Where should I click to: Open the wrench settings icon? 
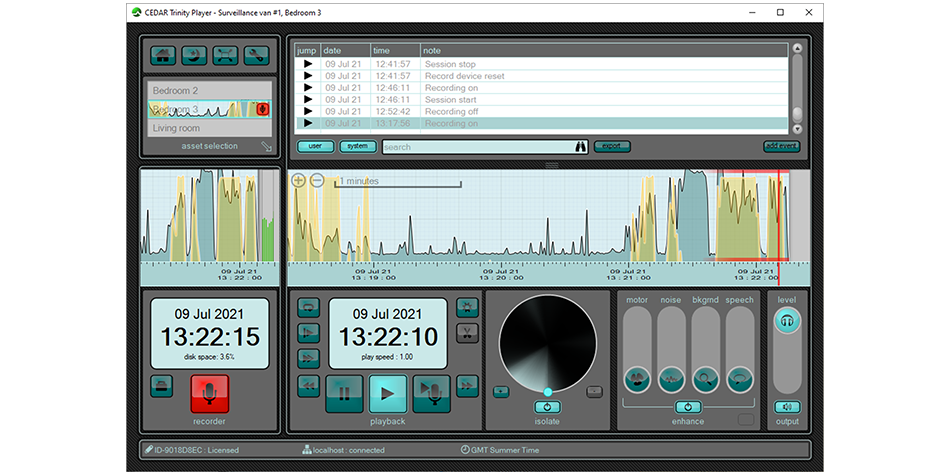point(256,55)
